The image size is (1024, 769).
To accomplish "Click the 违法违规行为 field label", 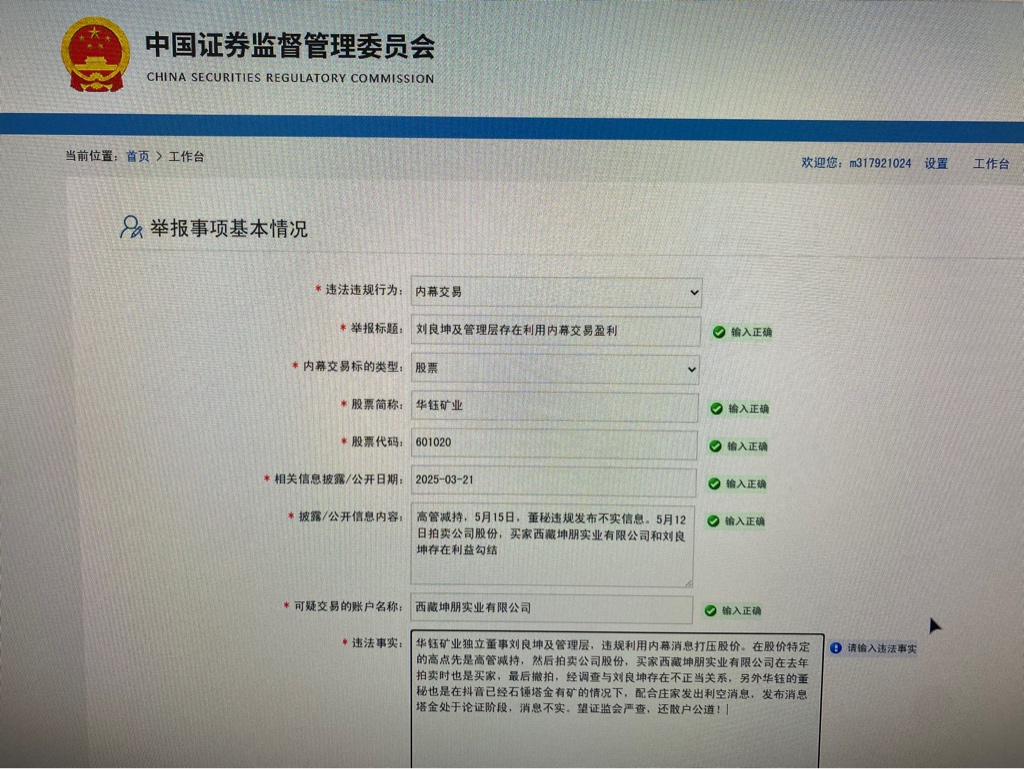I will 362,290.
